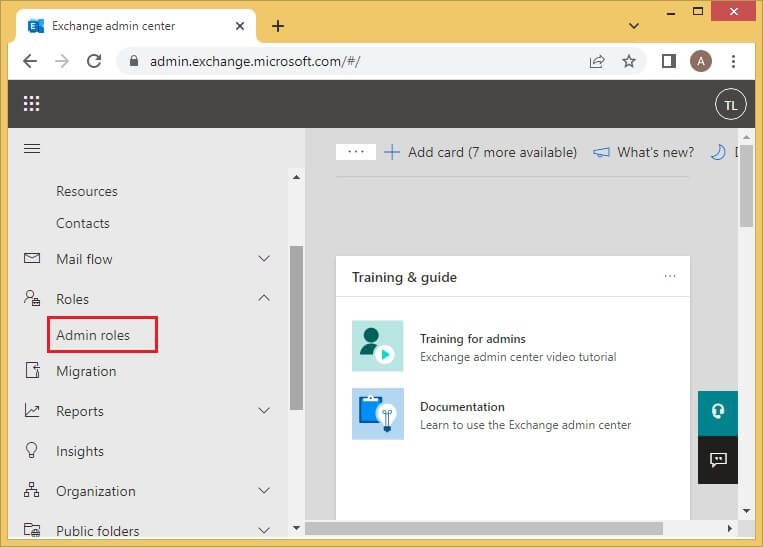Screen dimensions: 763x547
Task: Open the Documentation clipboard thumbnail
Action: 378,414
